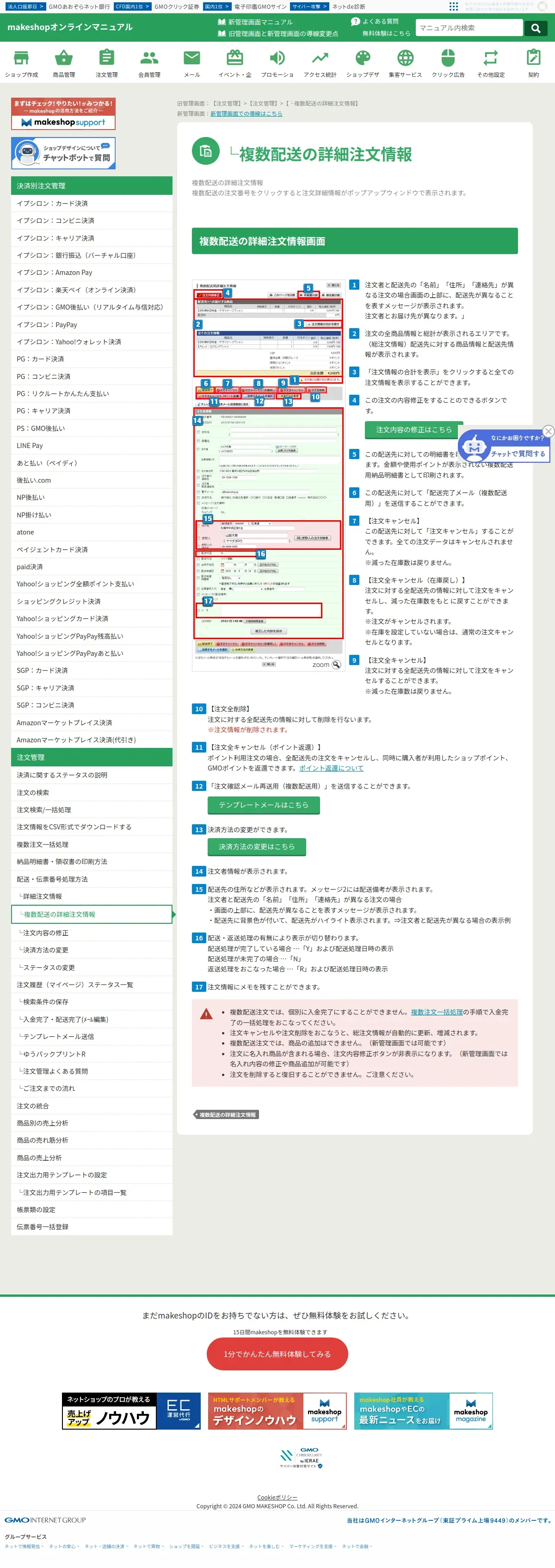Open └ゆうパックプリントR sidebar item
Screen dimensions: 555x1568
coord(91,1054)
